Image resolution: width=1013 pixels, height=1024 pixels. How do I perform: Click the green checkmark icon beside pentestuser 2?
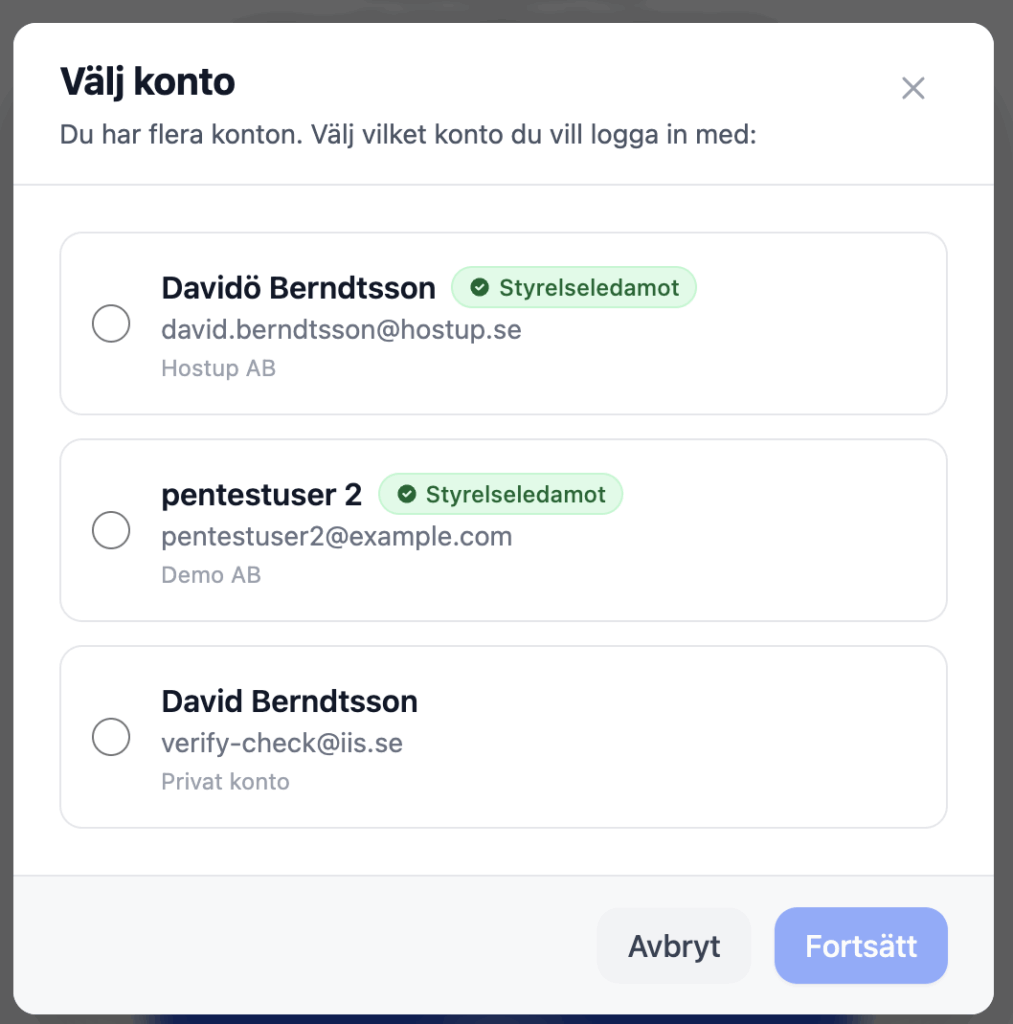coord(406,494)
